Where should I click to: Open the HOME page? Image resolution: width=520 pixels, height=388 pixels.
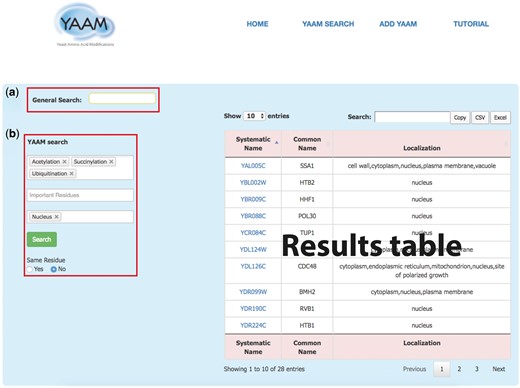257,24
